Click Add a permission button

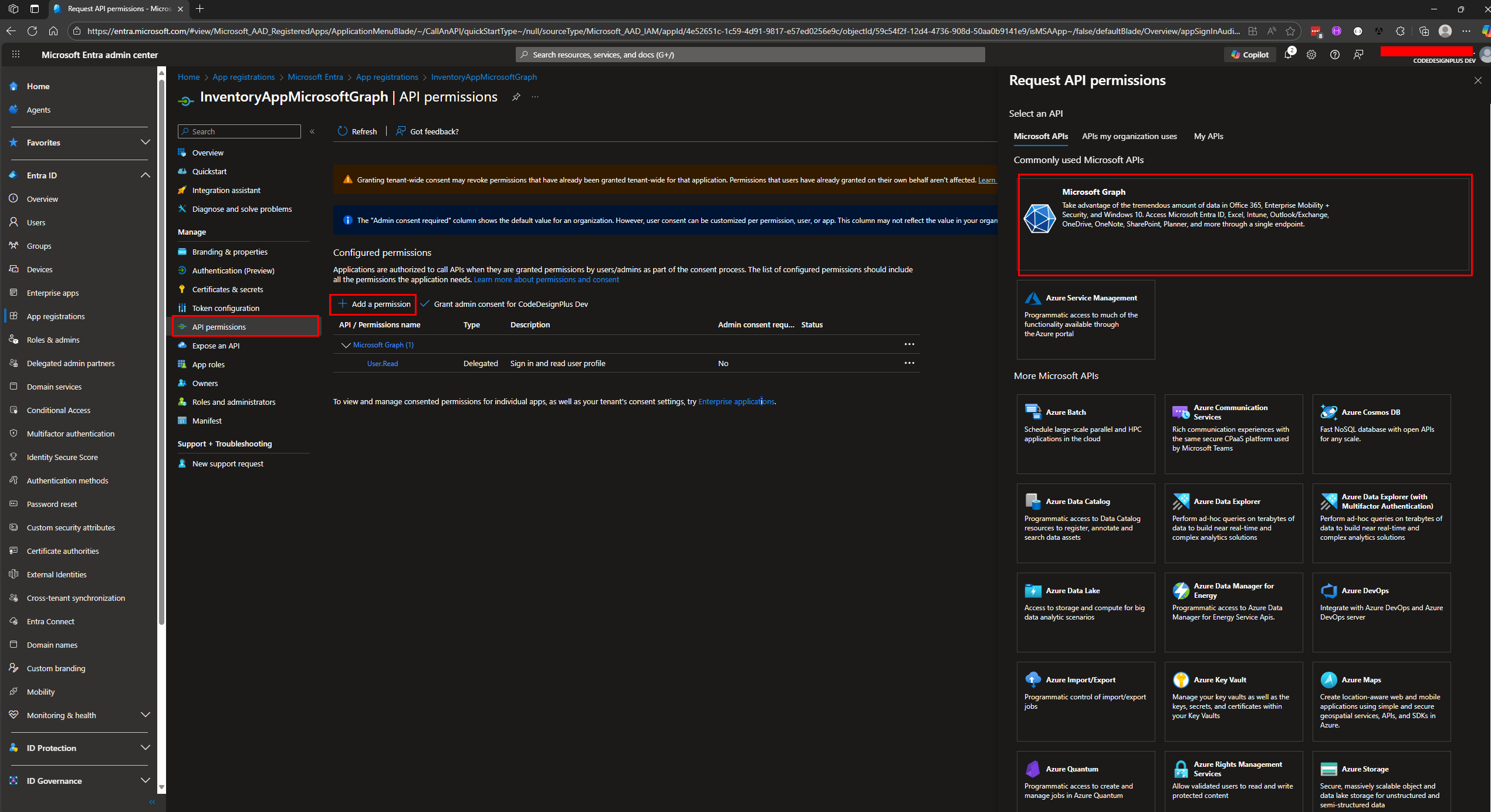(x=374, y=304)
